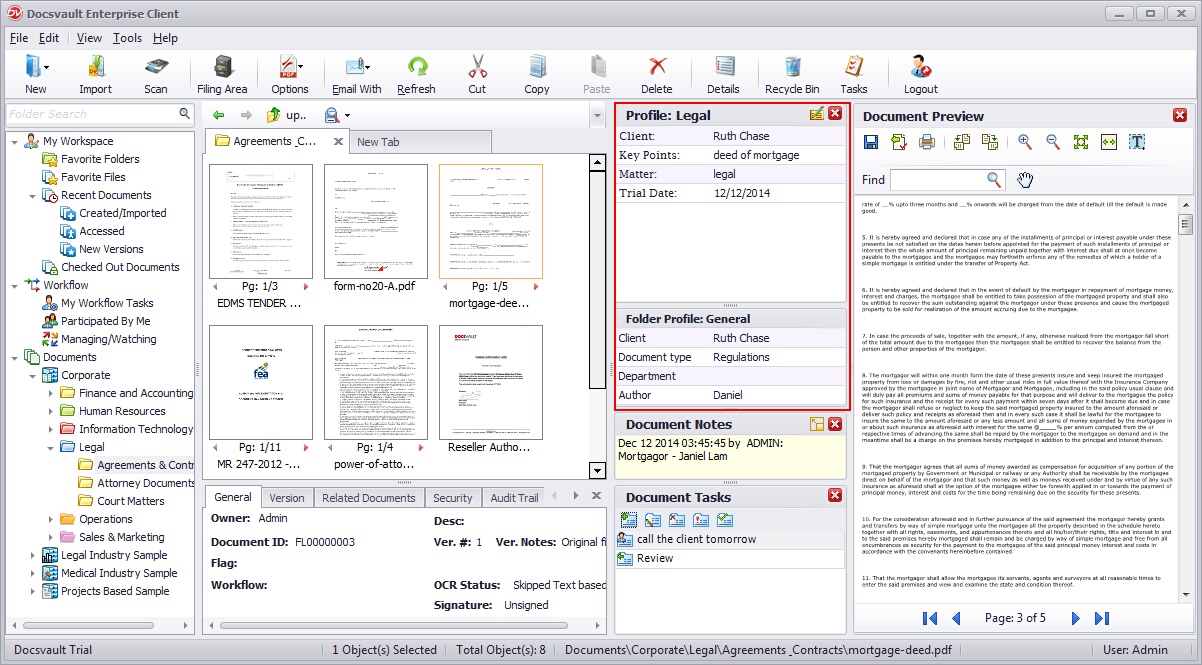Click the Refresh toolbar icon
Image resolution: width=1202 pixels, height=665 pixels.
tap(416, 75)
